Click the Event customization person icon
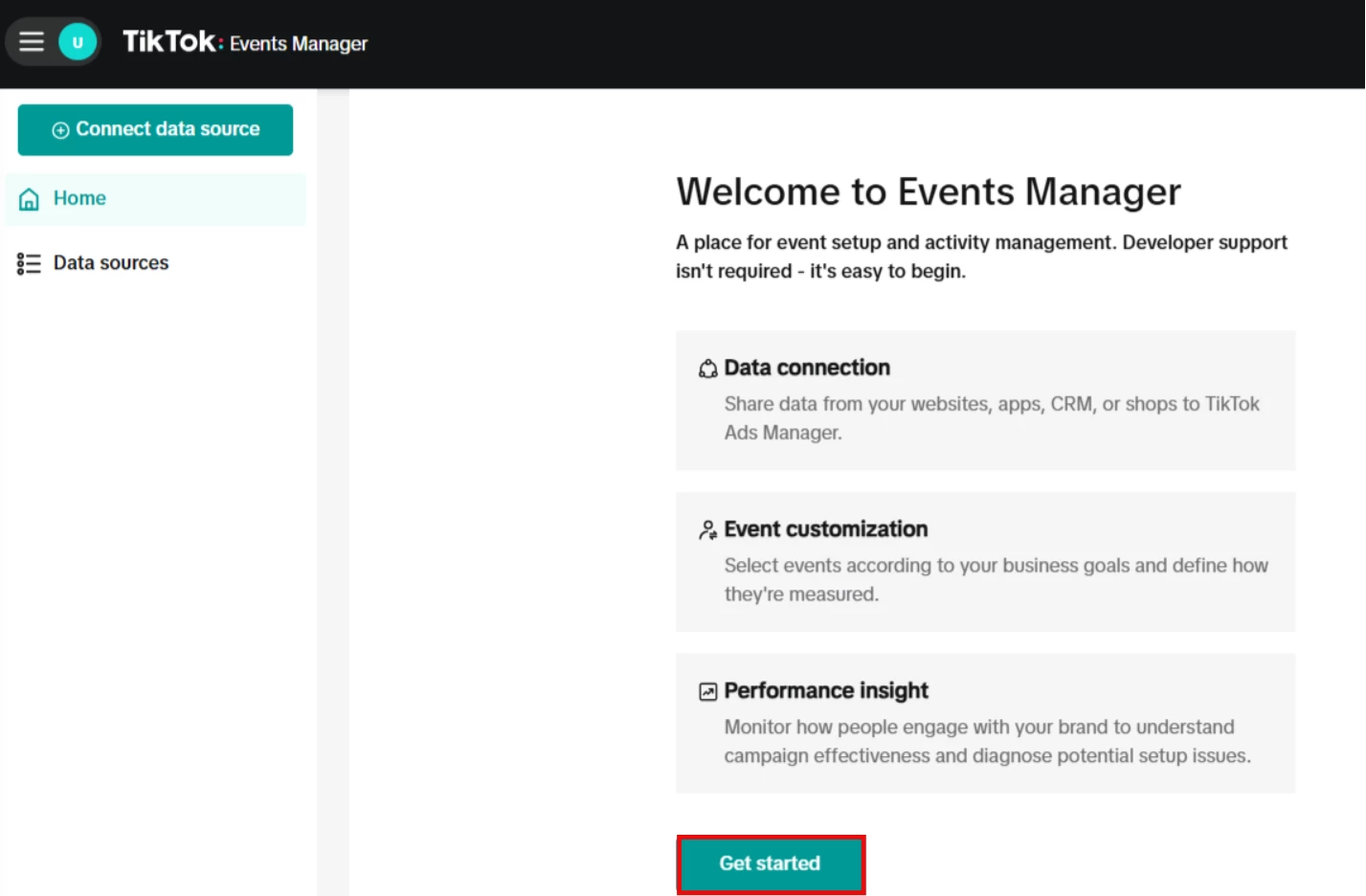The height and width of the screenshot is (896, 1366). pos(707,530)
